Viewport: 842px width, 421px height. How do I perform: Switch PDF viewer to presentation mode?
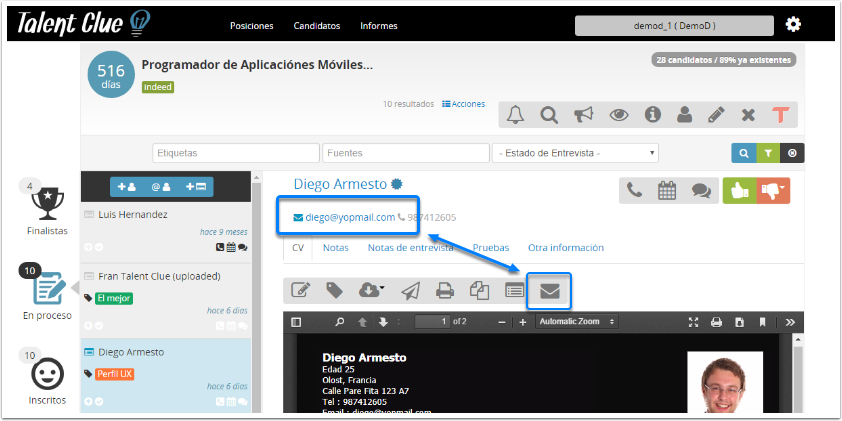[x=694, y=322]
